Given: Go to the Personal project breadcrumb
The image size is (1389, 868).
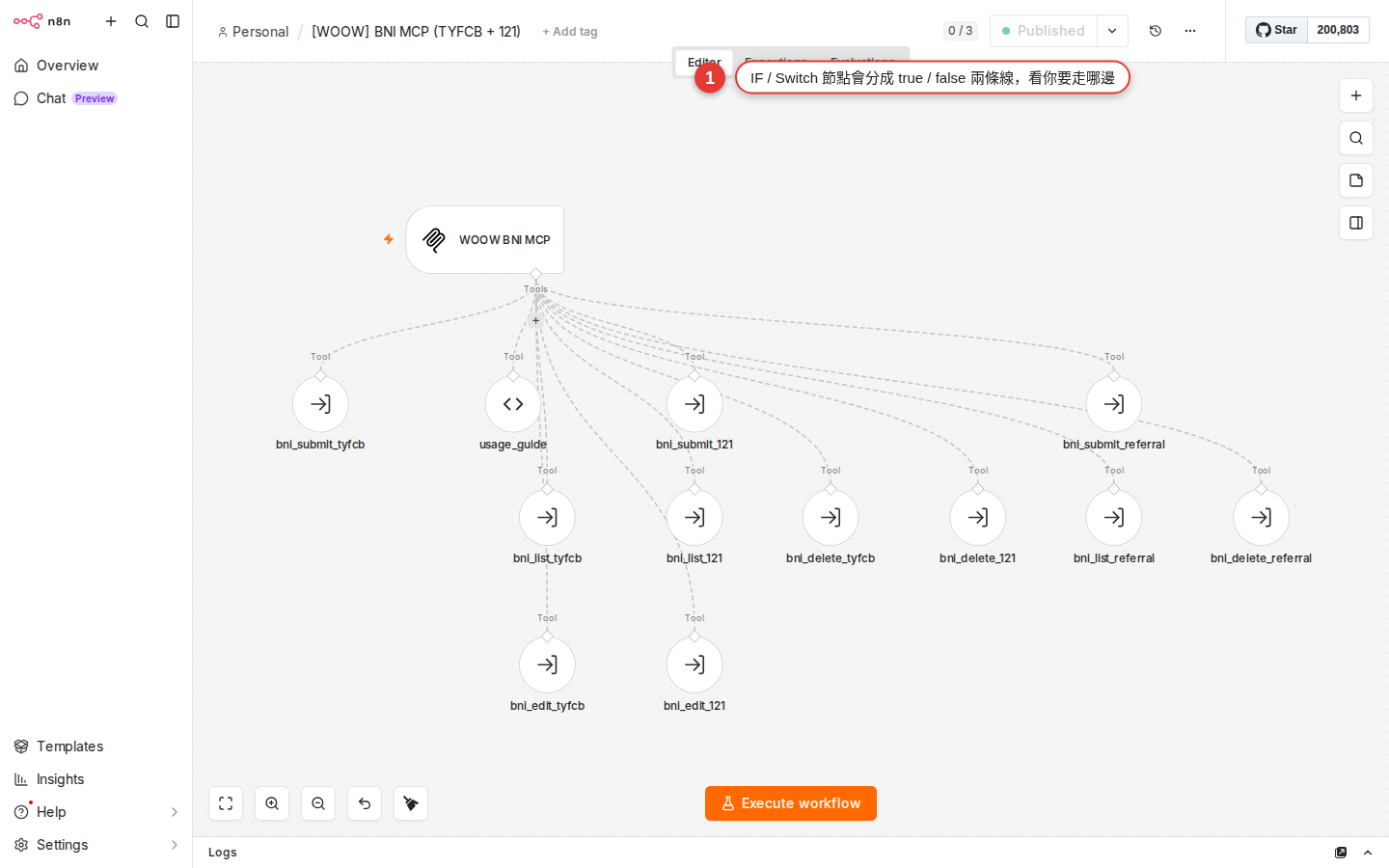Looking at the screenshot, I should [x=254, y=32].
